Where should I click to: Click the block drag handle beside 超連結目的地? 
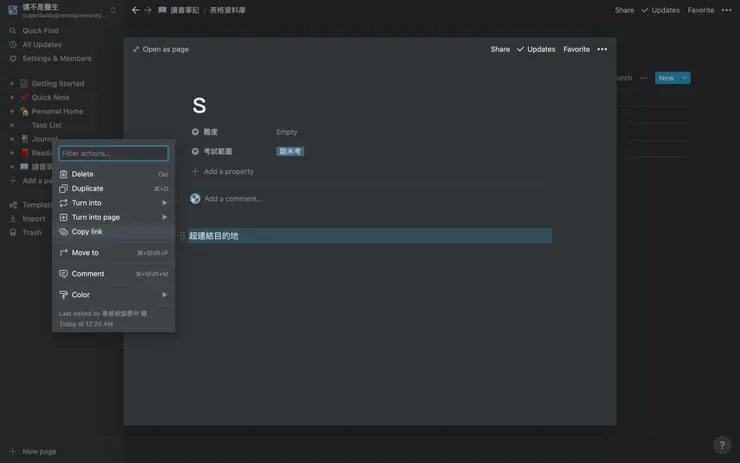[x=182, y=236]
